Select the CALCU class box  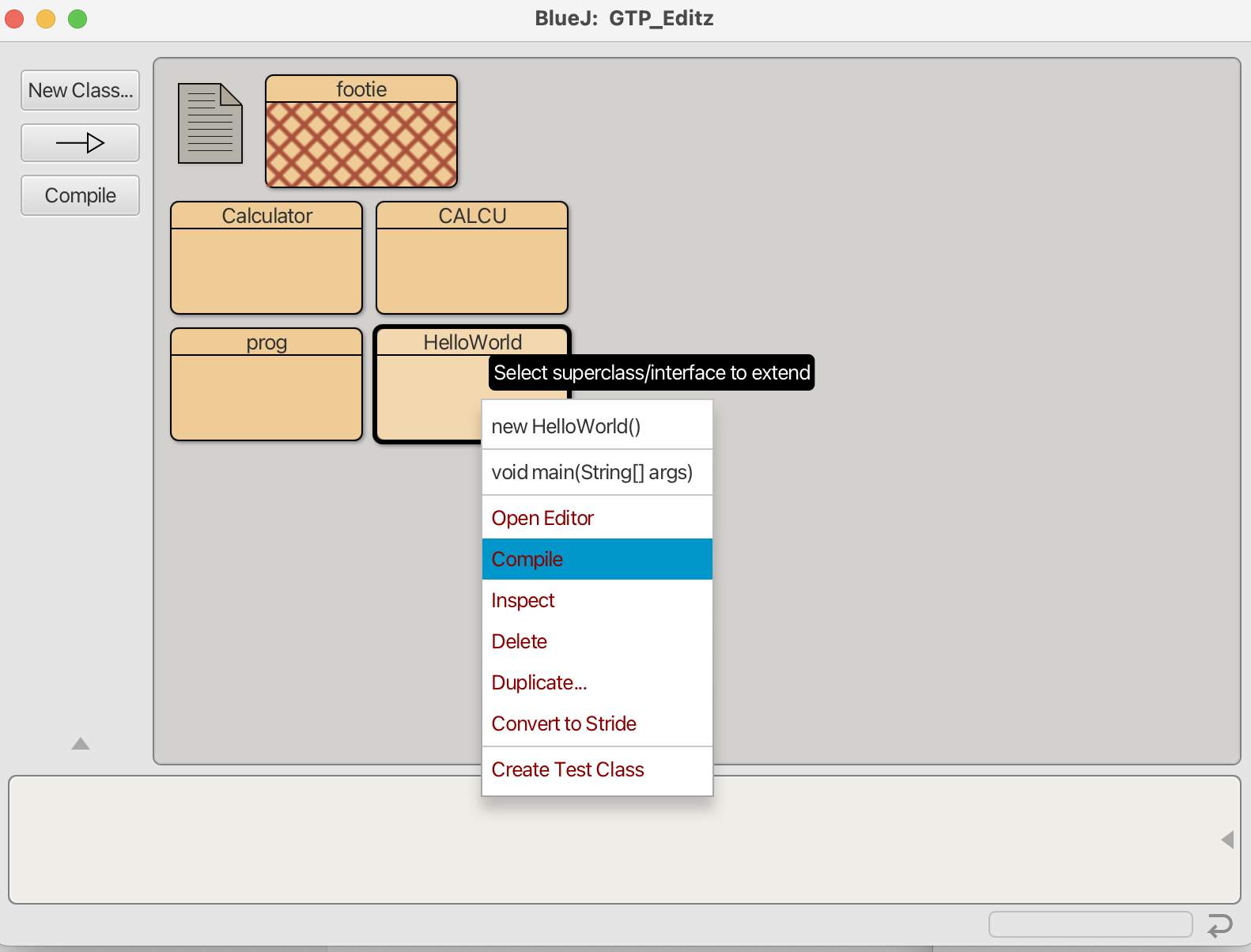coord(472,258)
